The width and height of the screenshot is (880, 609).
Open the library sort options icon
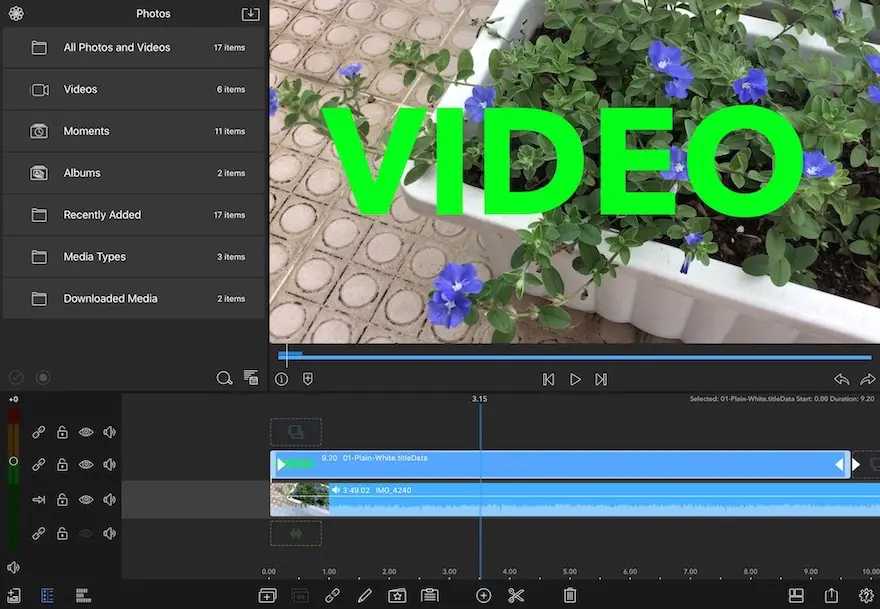tap(251, 378)
